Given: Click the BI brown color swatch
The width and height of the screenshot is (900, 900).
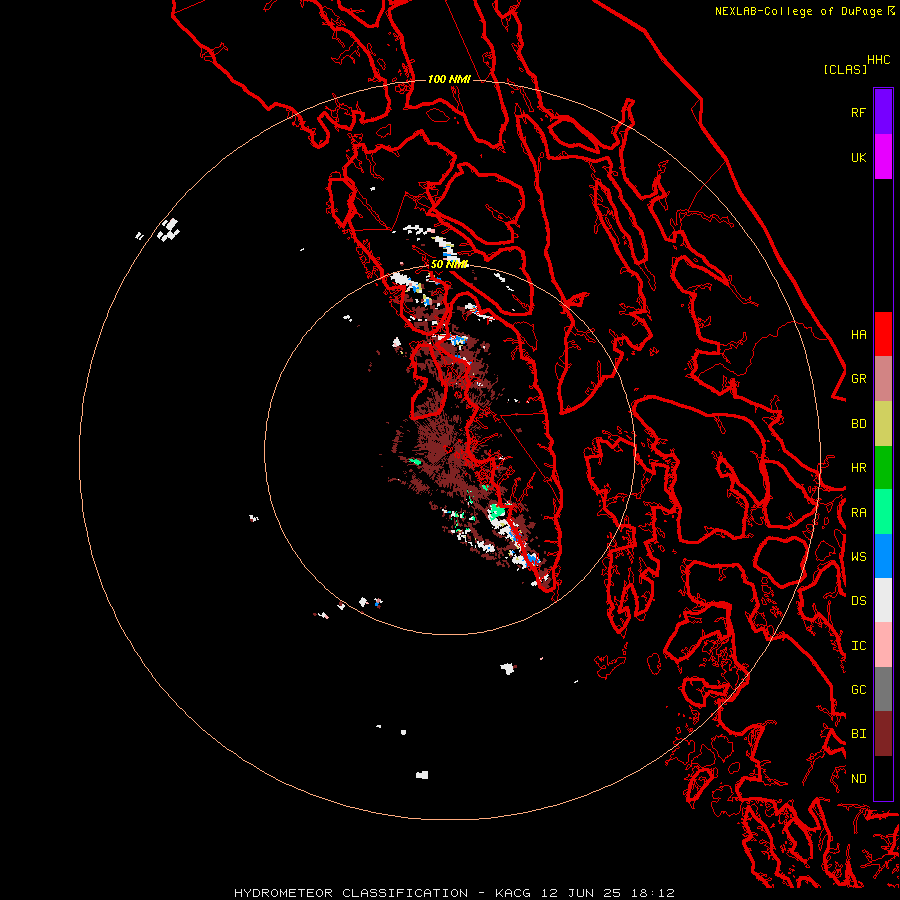Looking at the screenshot, I should (883, 734).
